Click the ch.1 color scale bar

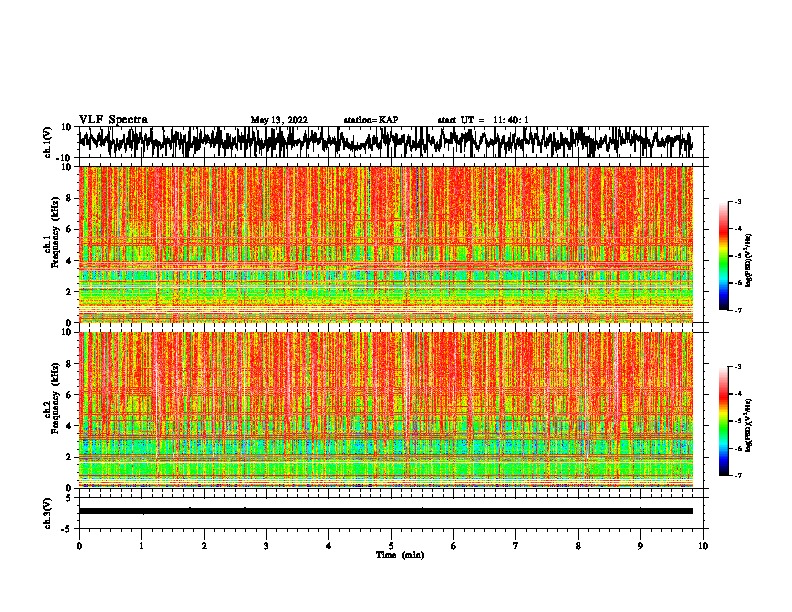(x=724, y=255)
